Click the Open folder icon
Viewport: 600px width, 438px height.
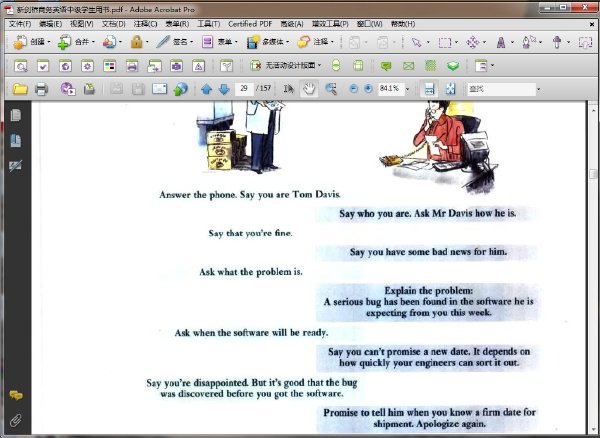coord(20,89)
